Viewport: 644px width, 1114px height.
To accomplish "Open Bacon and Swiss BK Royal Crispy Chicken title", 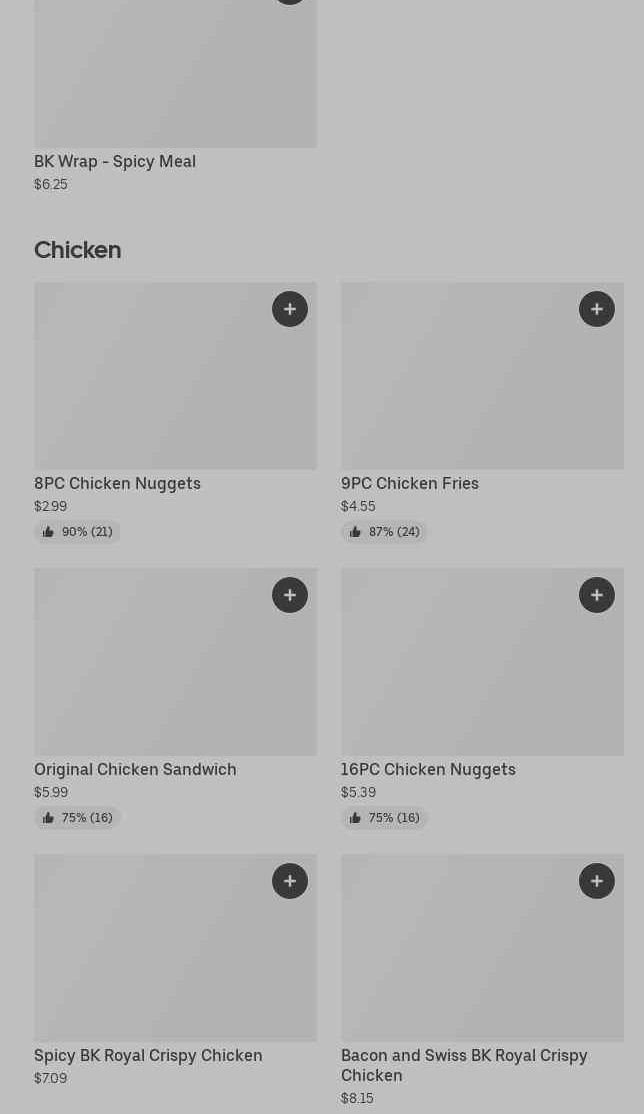I will coord(464,1065).
